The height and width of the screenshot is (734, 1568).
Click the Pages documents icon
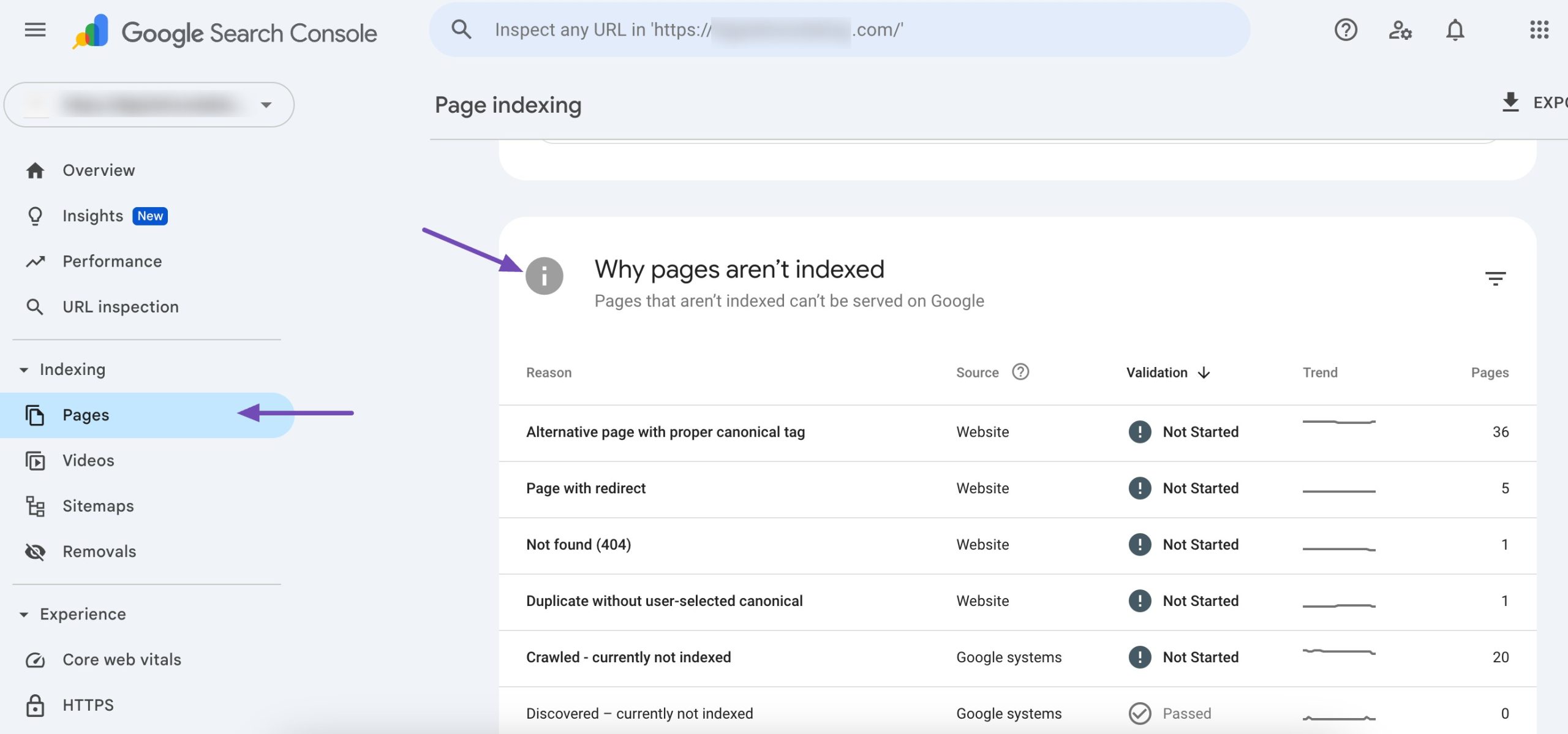tap(35, 415)
